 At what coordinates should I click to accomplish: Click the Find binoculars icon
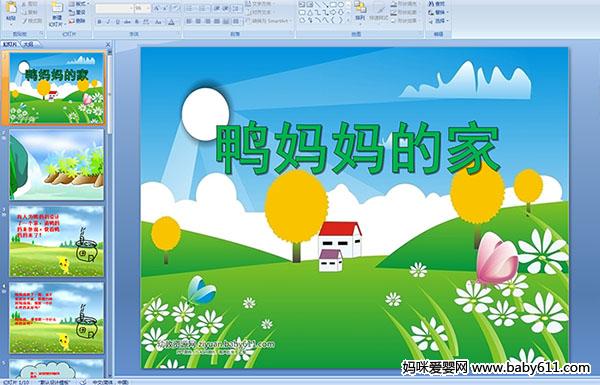click(x=431, y=4)
